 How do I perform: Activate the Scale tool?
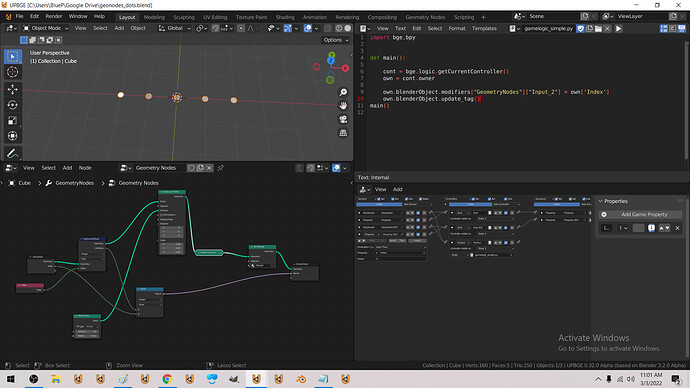point(12,120)
